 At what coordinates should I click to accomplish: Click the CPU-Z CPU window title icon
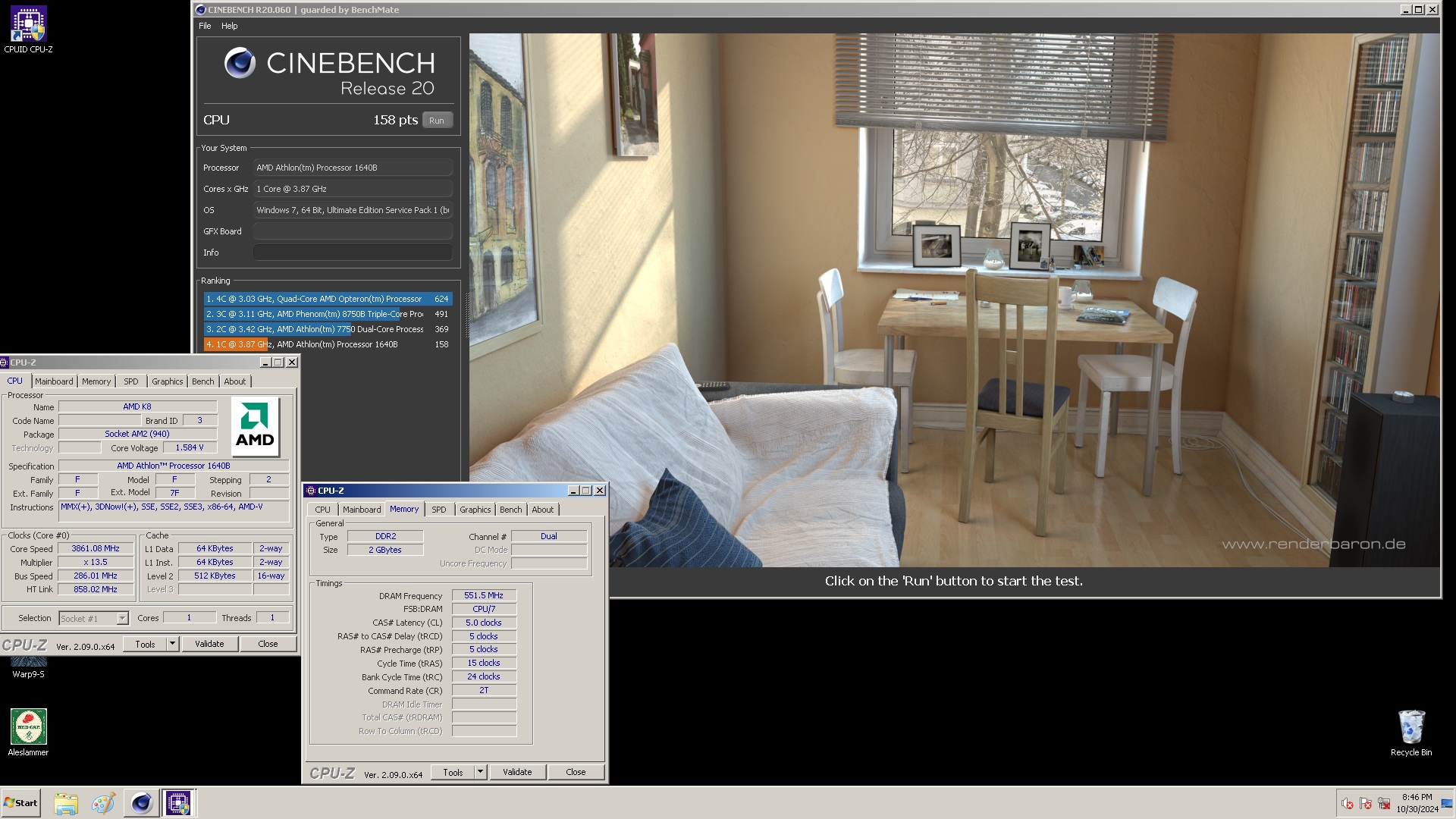pos(5,362)
